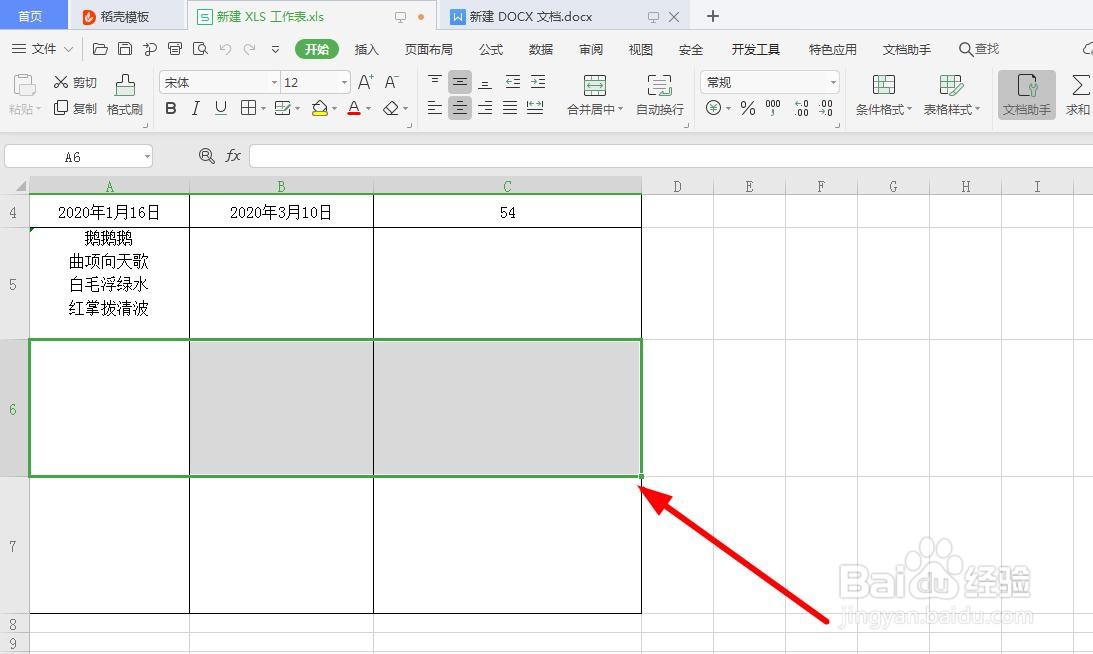Switch to 数据 Data tab
Screen dimensions: 1093x654
541,49
